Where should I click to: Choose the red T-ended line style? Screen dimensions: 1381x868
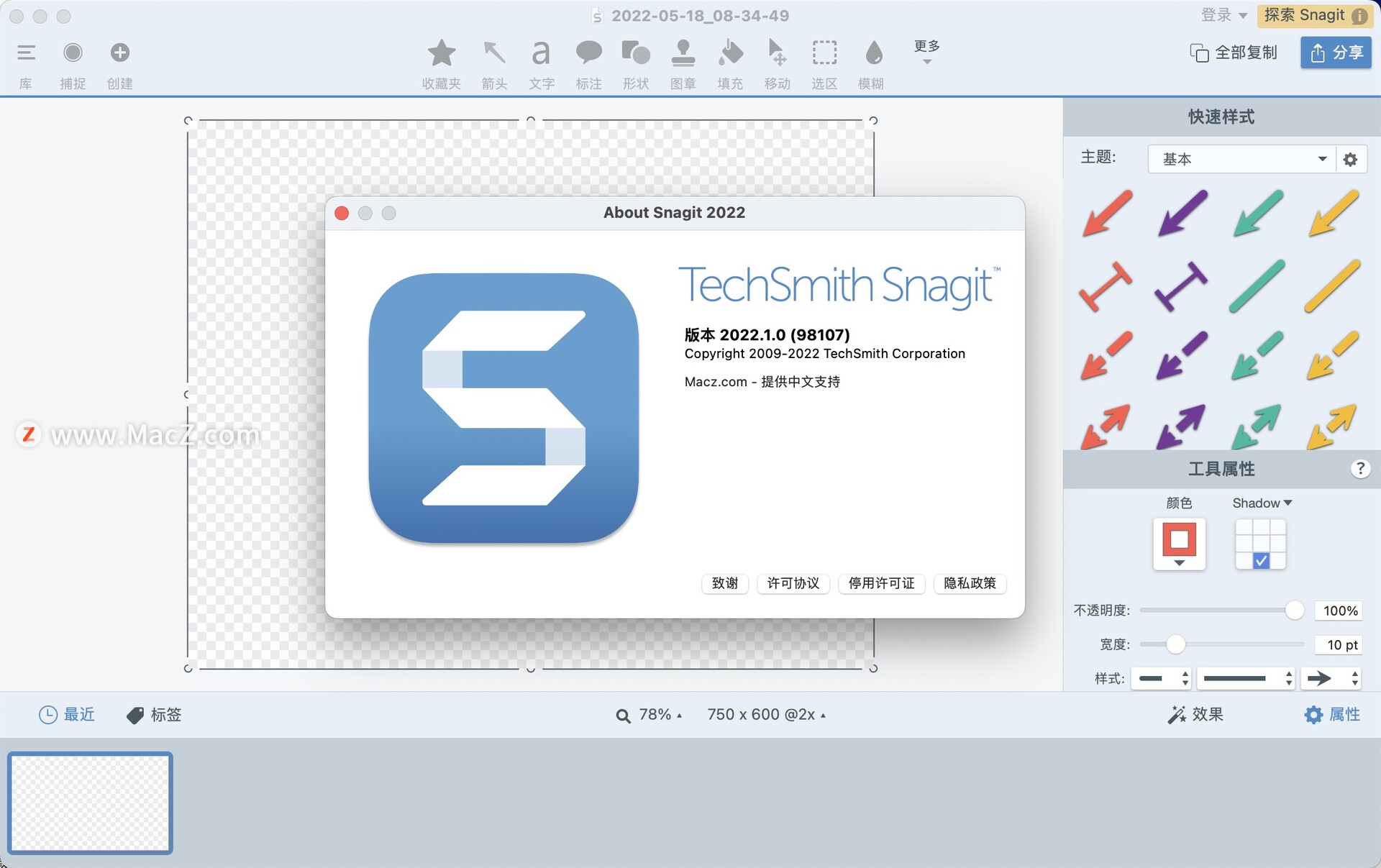(1106, 285)
